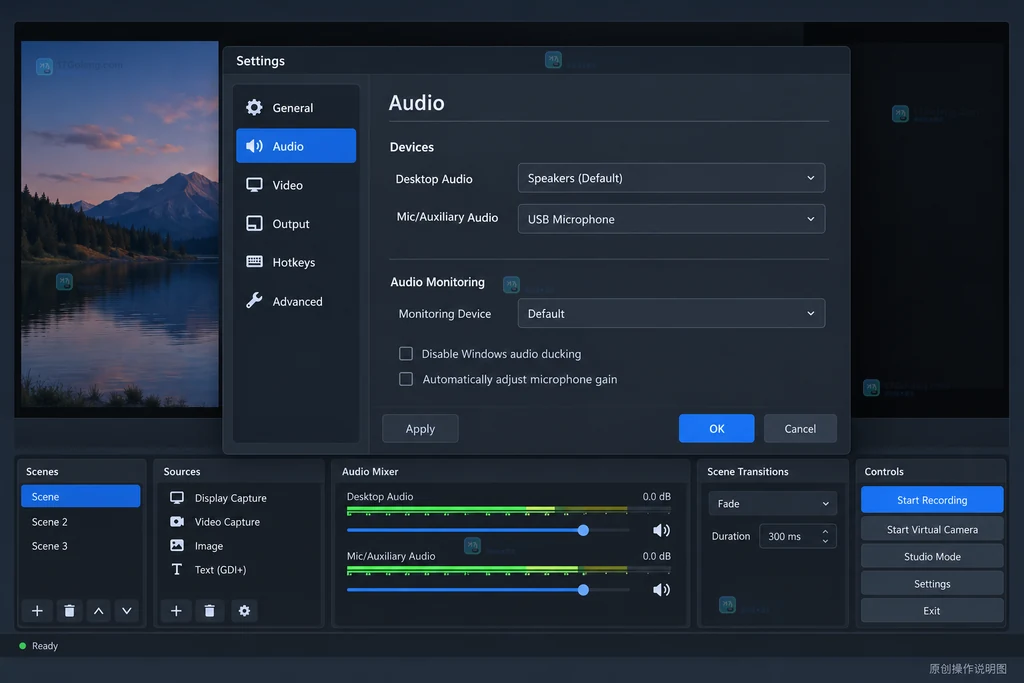Click the Video Capture camera icon

click(176, 522)
